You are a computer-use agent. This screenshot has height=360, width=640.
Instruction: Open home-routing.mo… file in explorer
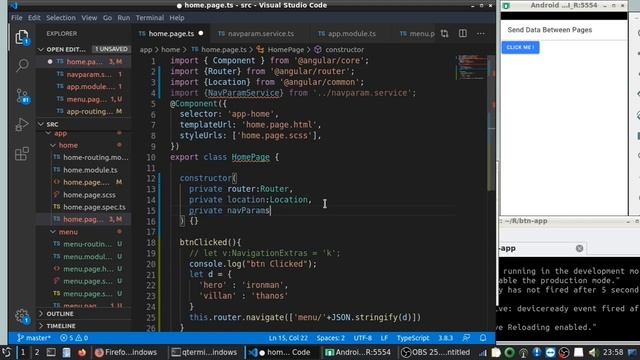pyautogui.click(x=96, y=158)
